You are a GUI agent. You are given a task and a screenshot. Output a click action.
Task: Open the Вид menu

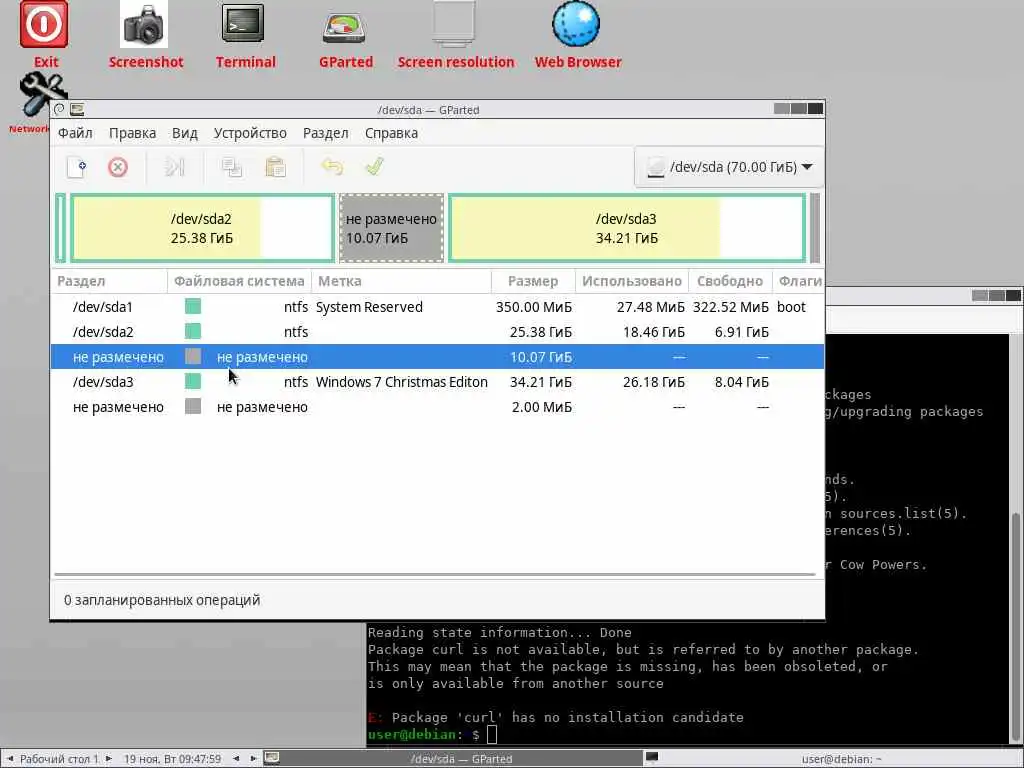point(185,133)
